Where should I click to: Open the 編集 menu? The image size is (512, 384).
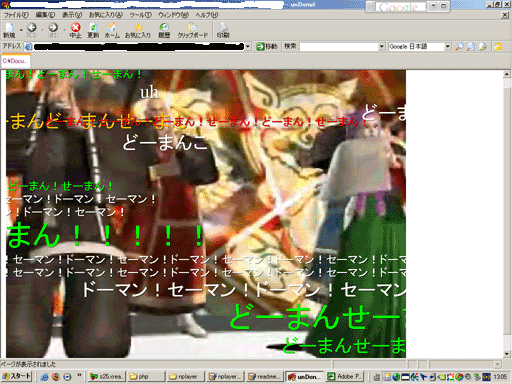(45, 15)
